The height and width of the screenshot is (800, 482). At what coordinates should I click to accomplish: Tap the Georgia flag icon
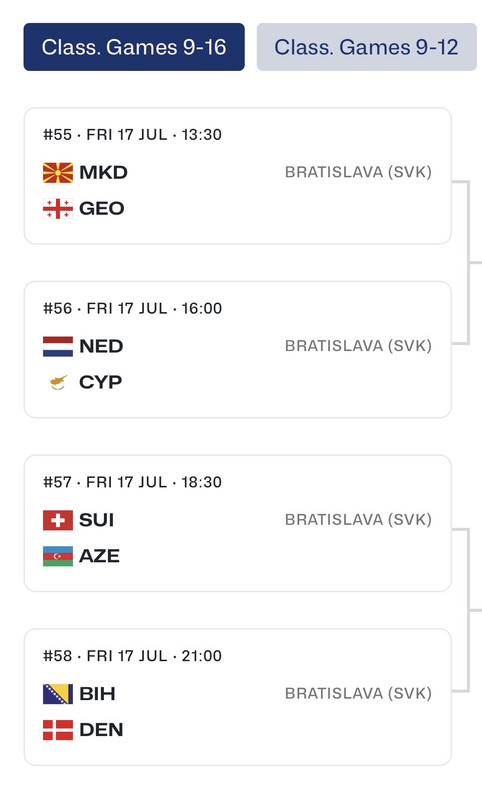(58, 208)
